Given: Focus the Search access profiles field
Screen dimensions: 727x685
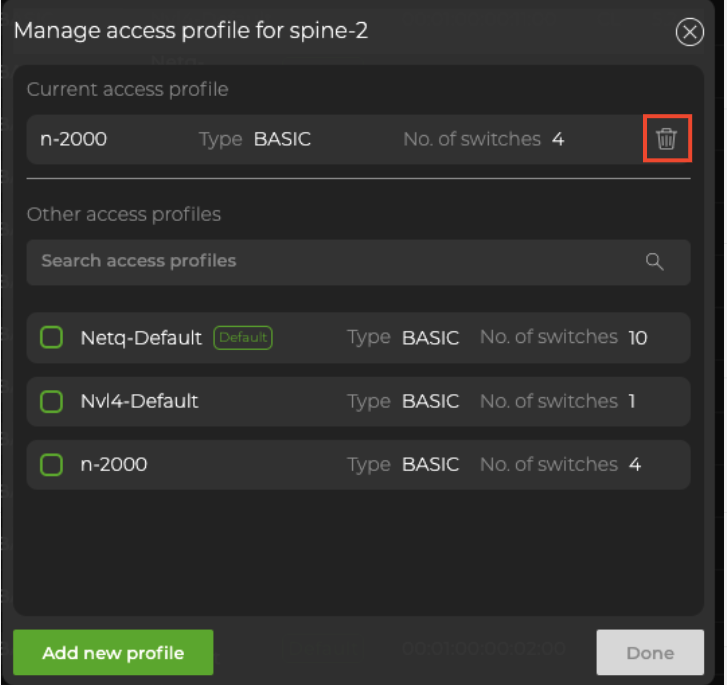Looking at the screenshot, I should (330, 262).
